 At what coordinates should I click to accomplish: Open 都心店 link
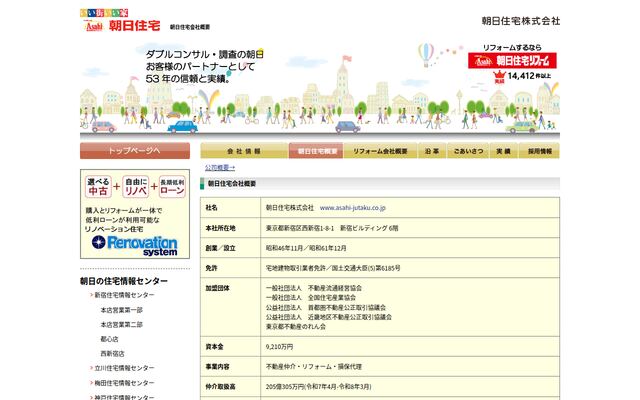pyautogui.click(x=109, y=339)
